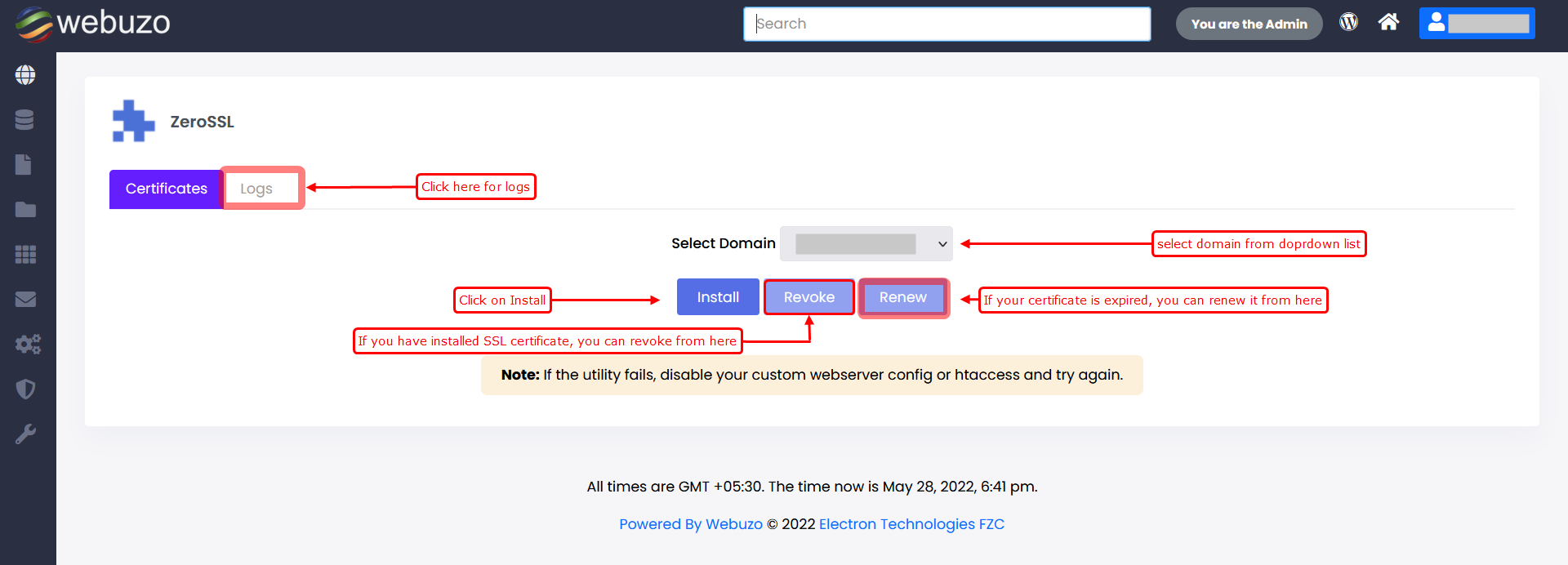This screenshot has width=1568, height=565.
Task: Open the Email envelope sidebar icon
Action: click(x=25, y=300)
